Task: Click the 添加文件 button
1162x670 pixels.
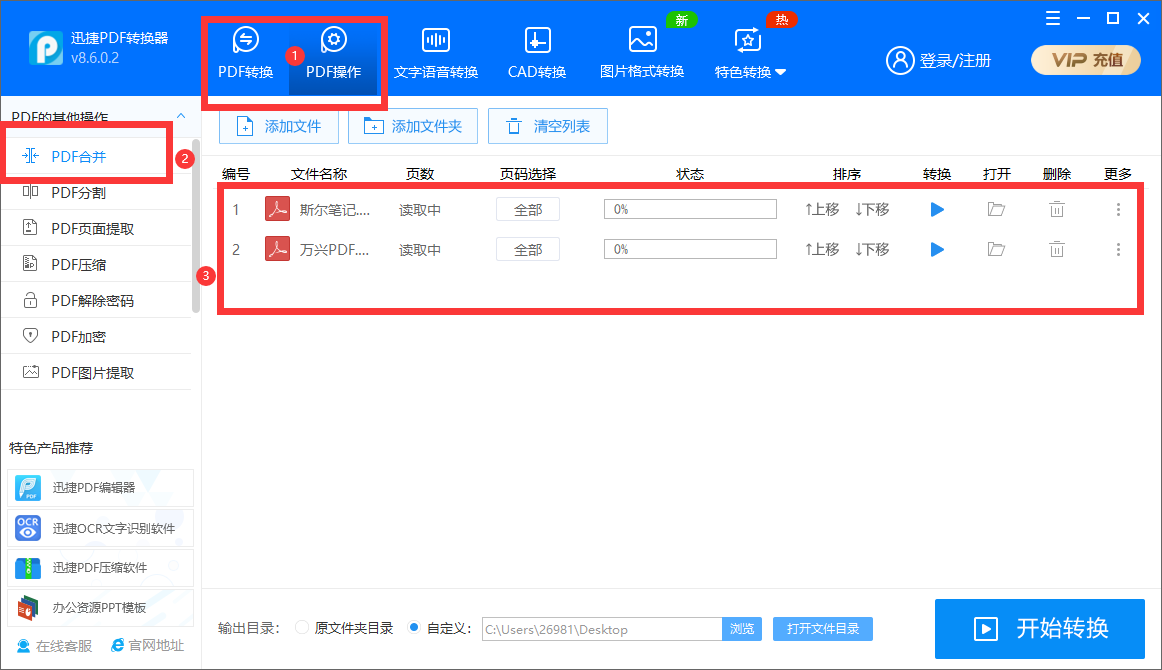Action: point(279,126)
